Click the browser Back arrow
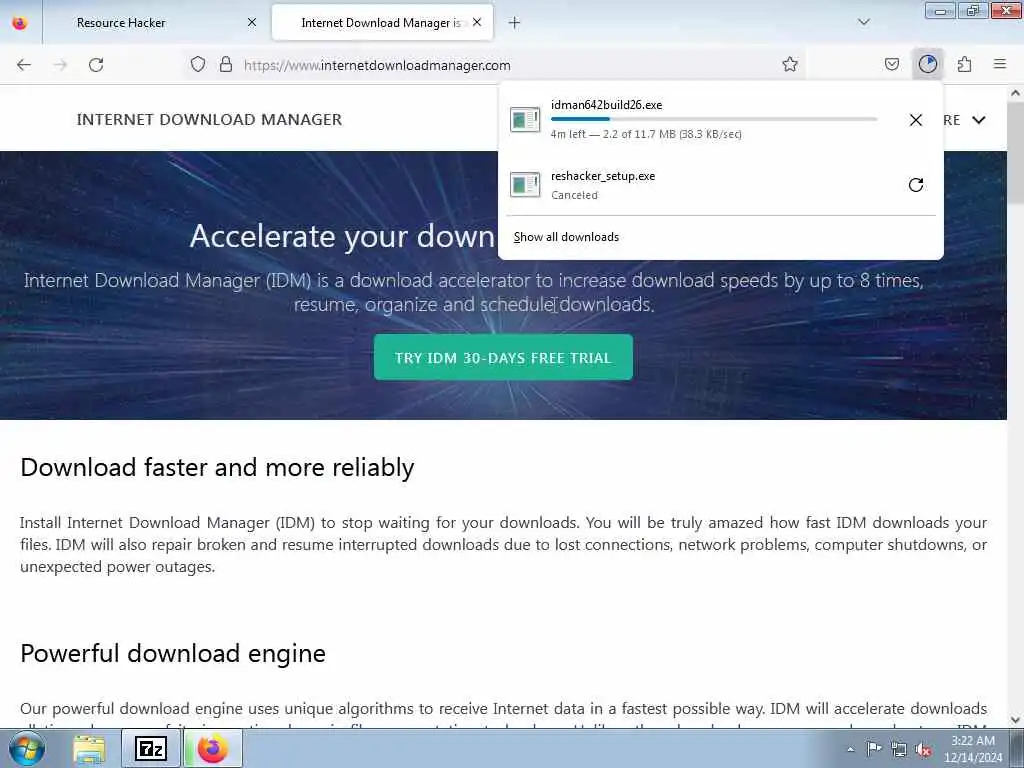Image resolution: width=1024 pixels, height=768 pixels. point(24,65)
